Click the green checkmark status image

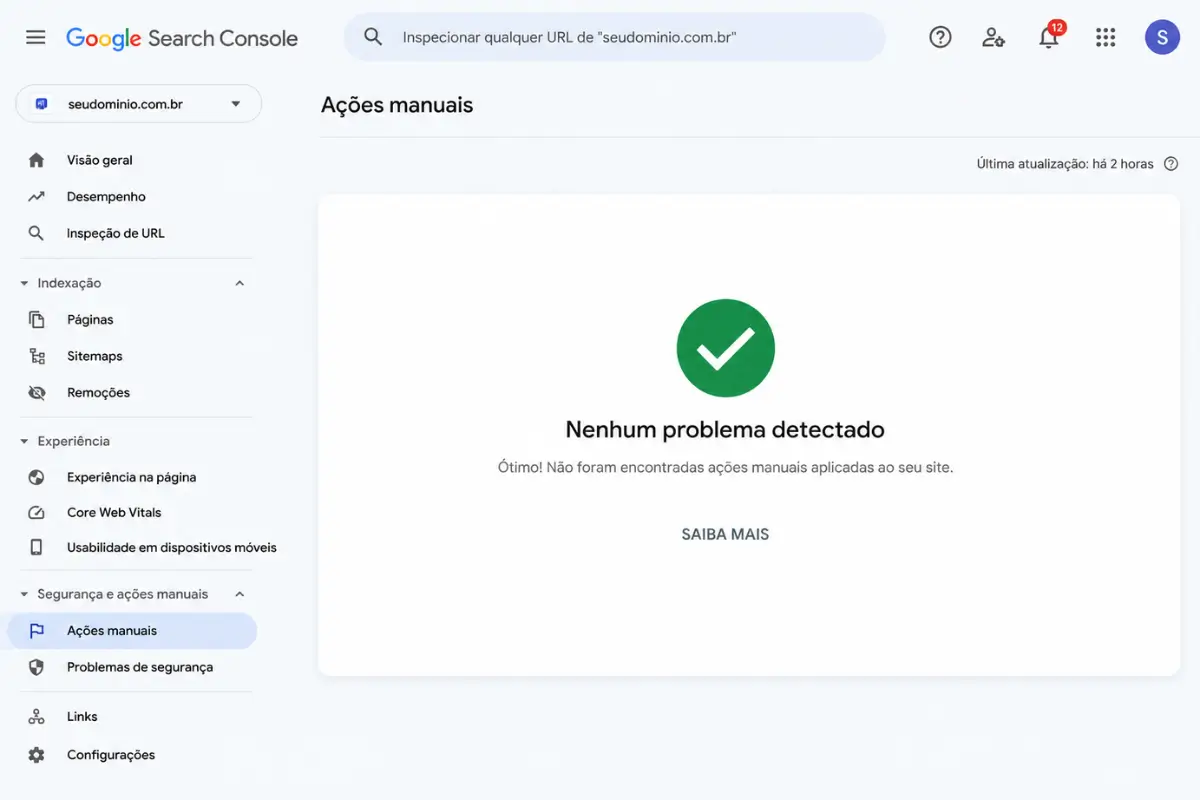pos(725,348)
